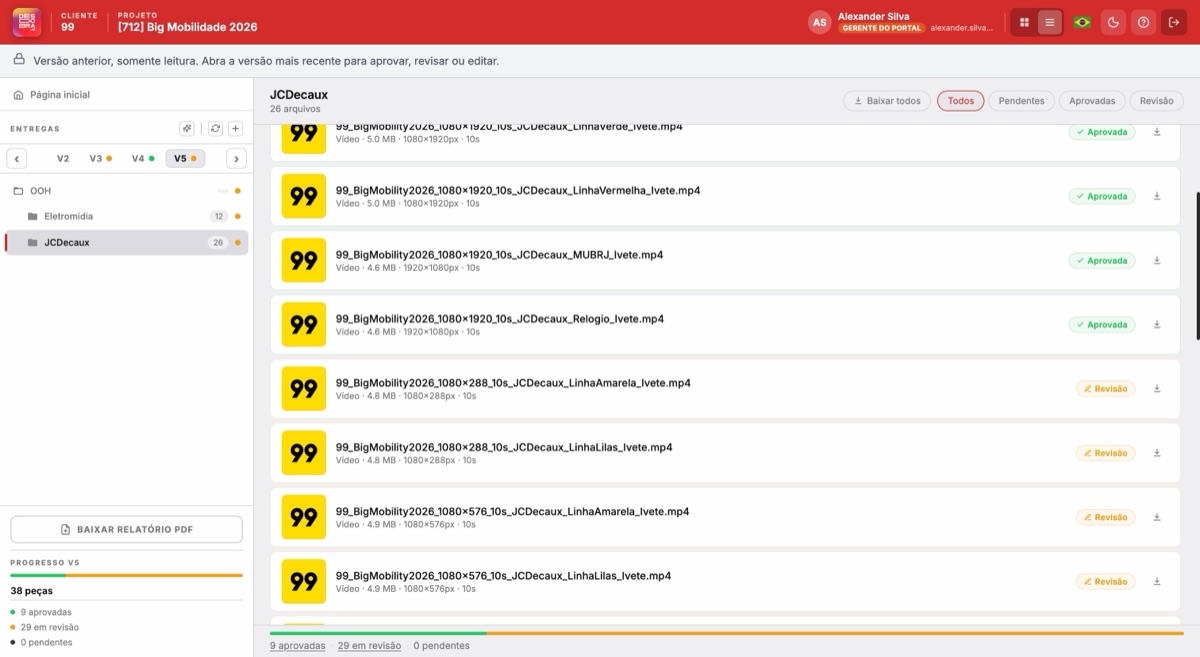Select version V4 tab
1200x657 pixels.
[x=142, y=158]
